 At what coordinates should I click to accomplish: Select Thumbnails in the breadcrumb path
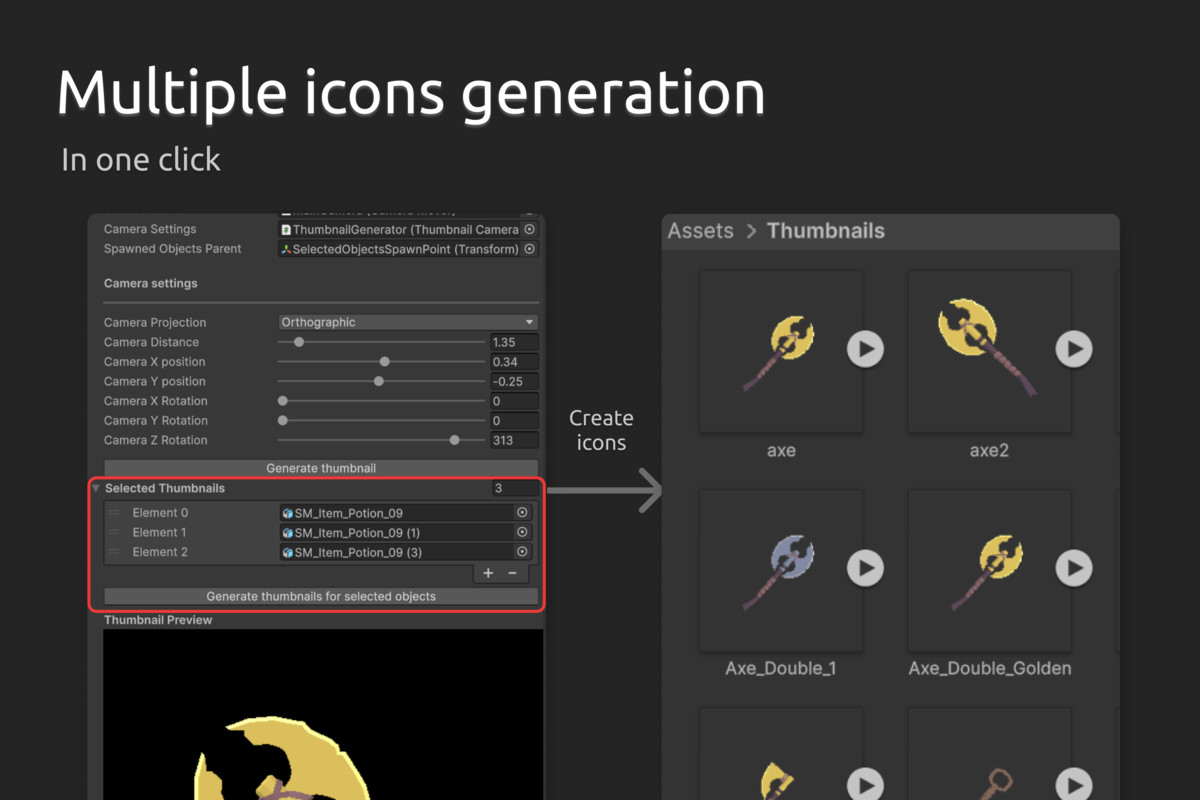pos(826,231)
